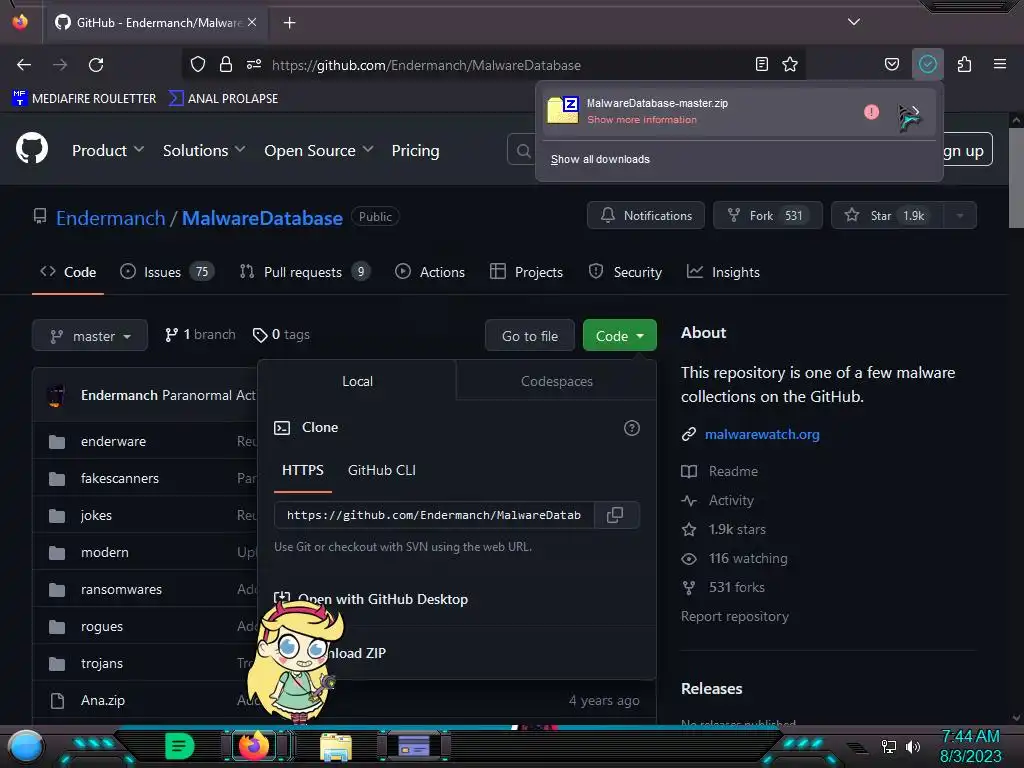This screenshot has height=768, width=1024.
Task: Click the site padlock icon
Action: 226,65
